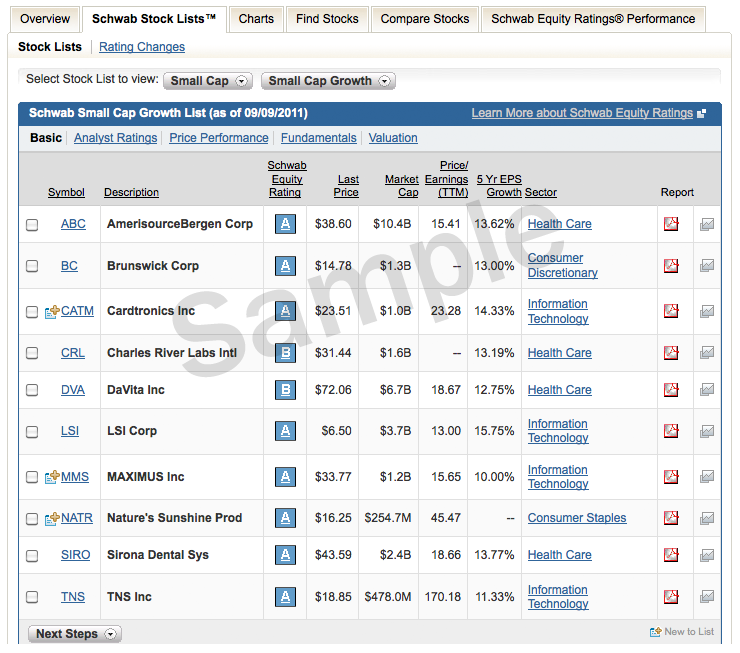Open the Small Cap dropdown
Viewport: 740px width, 653px height.
tap(208, 81)
